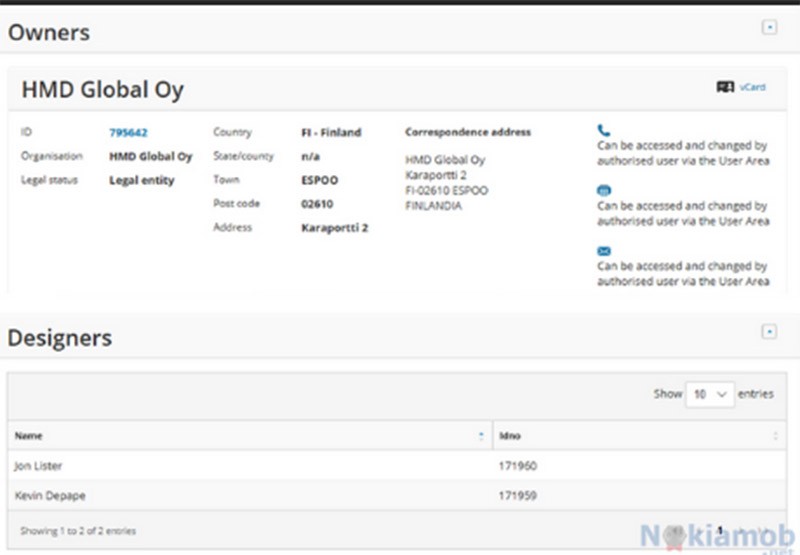Select the Jon Lister designer row

38,466
